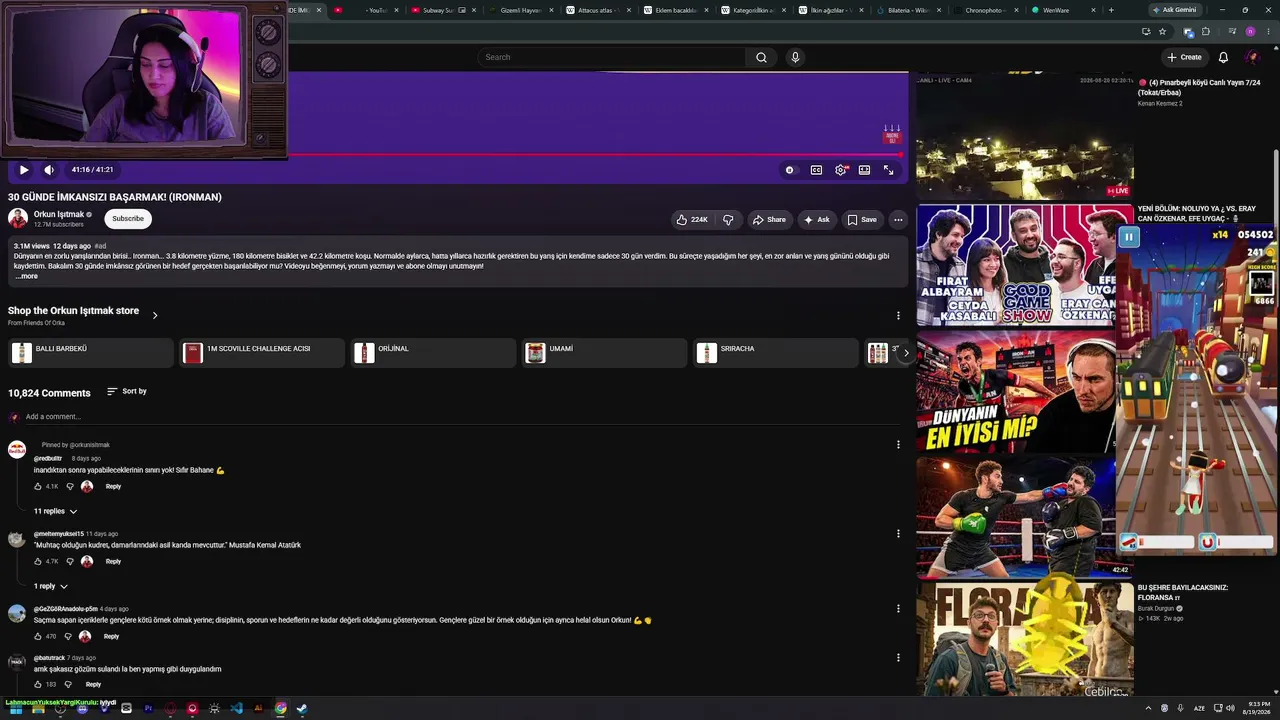Open the player settings gear
This screenshot has height=720, width=1280.
click(841, 170)
